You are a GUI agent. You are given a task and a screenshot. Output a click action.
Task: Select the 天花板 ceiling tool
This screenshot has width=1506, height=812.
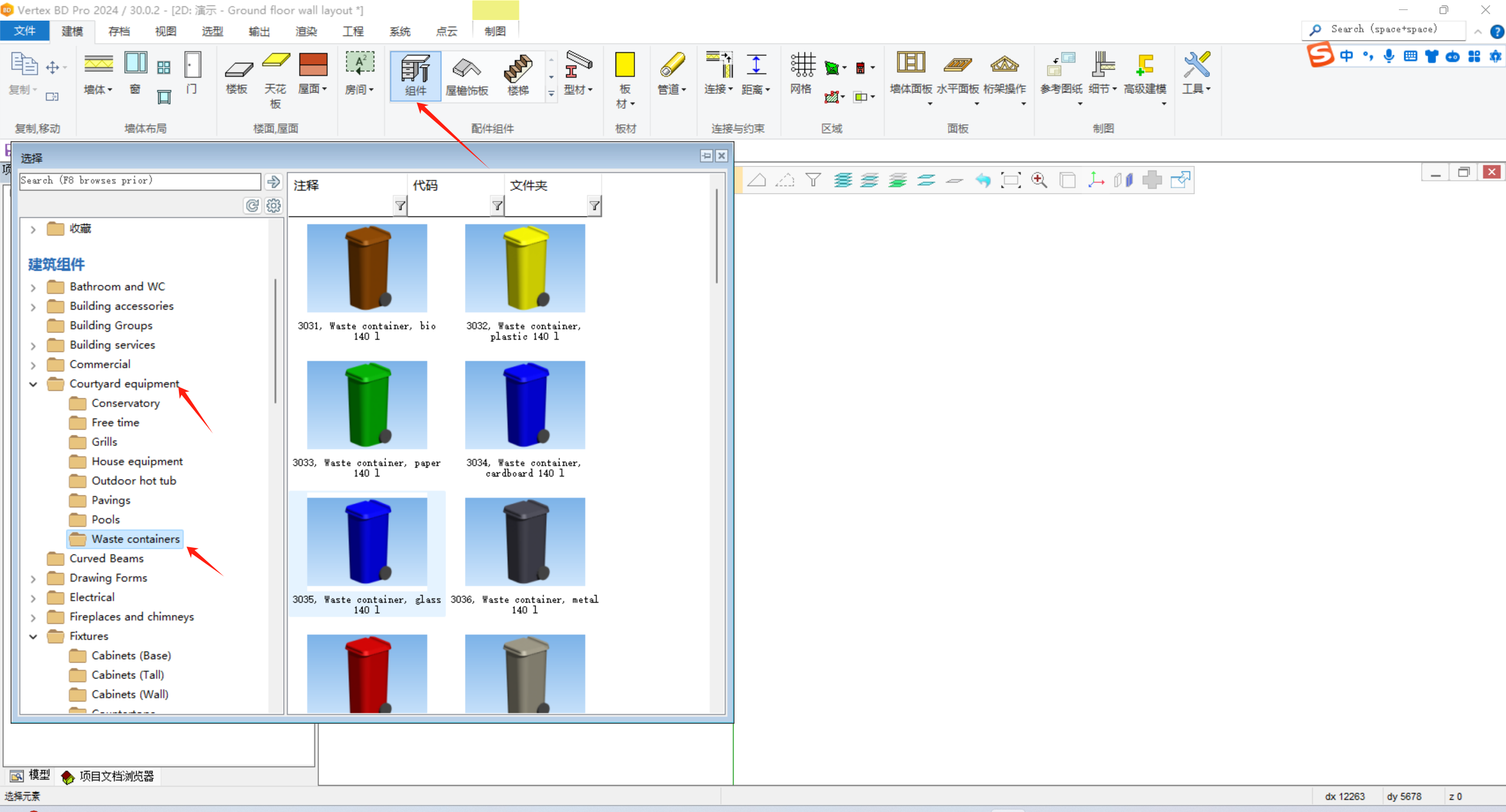[x=275, y=80]
